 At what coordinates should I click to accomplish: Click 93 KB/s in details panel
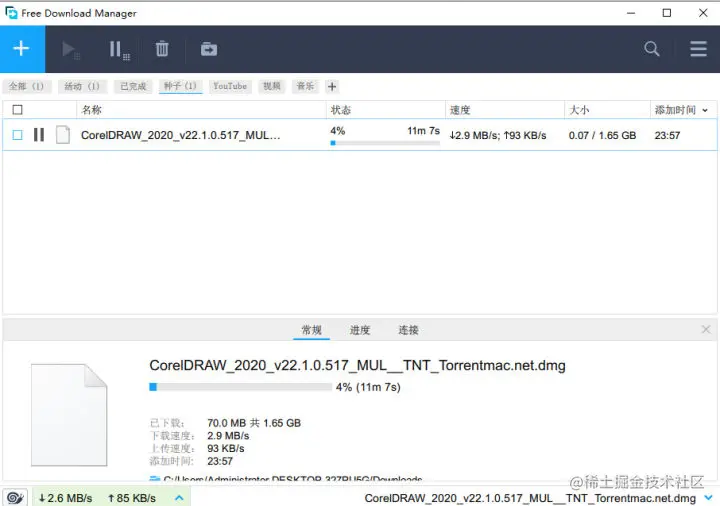click(x=225, y=449)
